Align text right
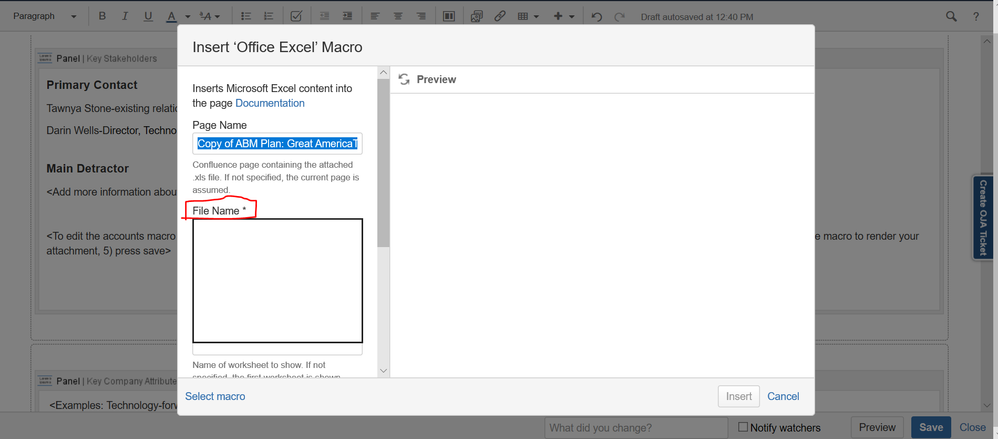The width and height of the screenshot is (998, 439). click(420, 17)
